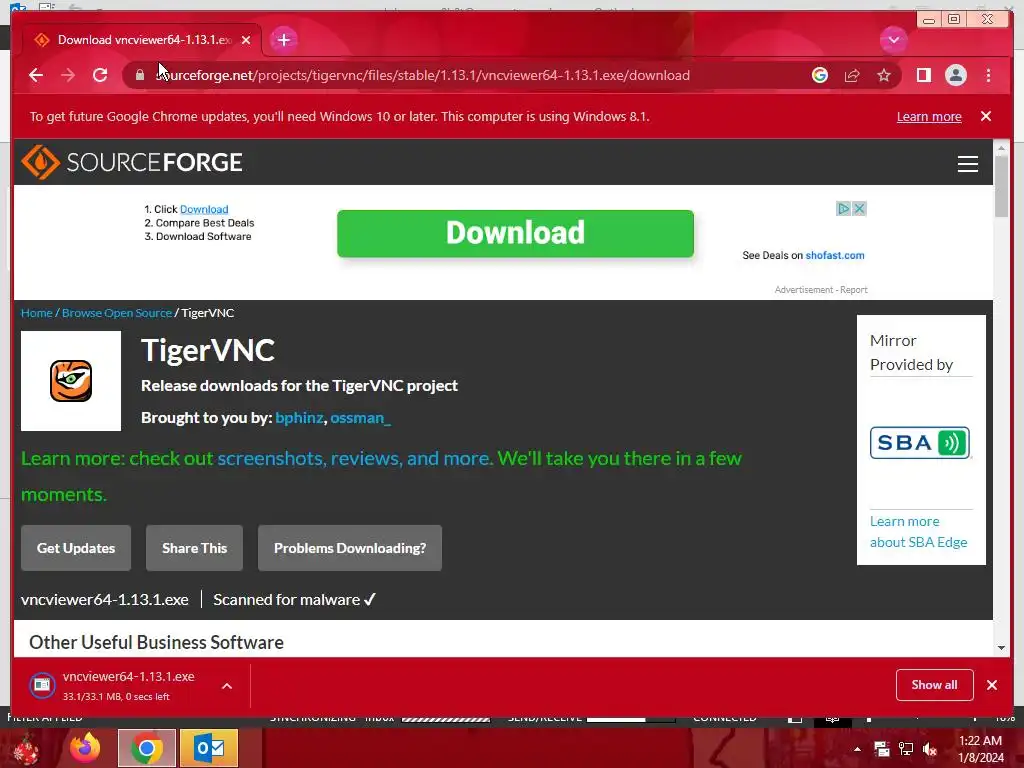
Task: Open Browse Open Source breadcrumb
Action: pos(117,313)
